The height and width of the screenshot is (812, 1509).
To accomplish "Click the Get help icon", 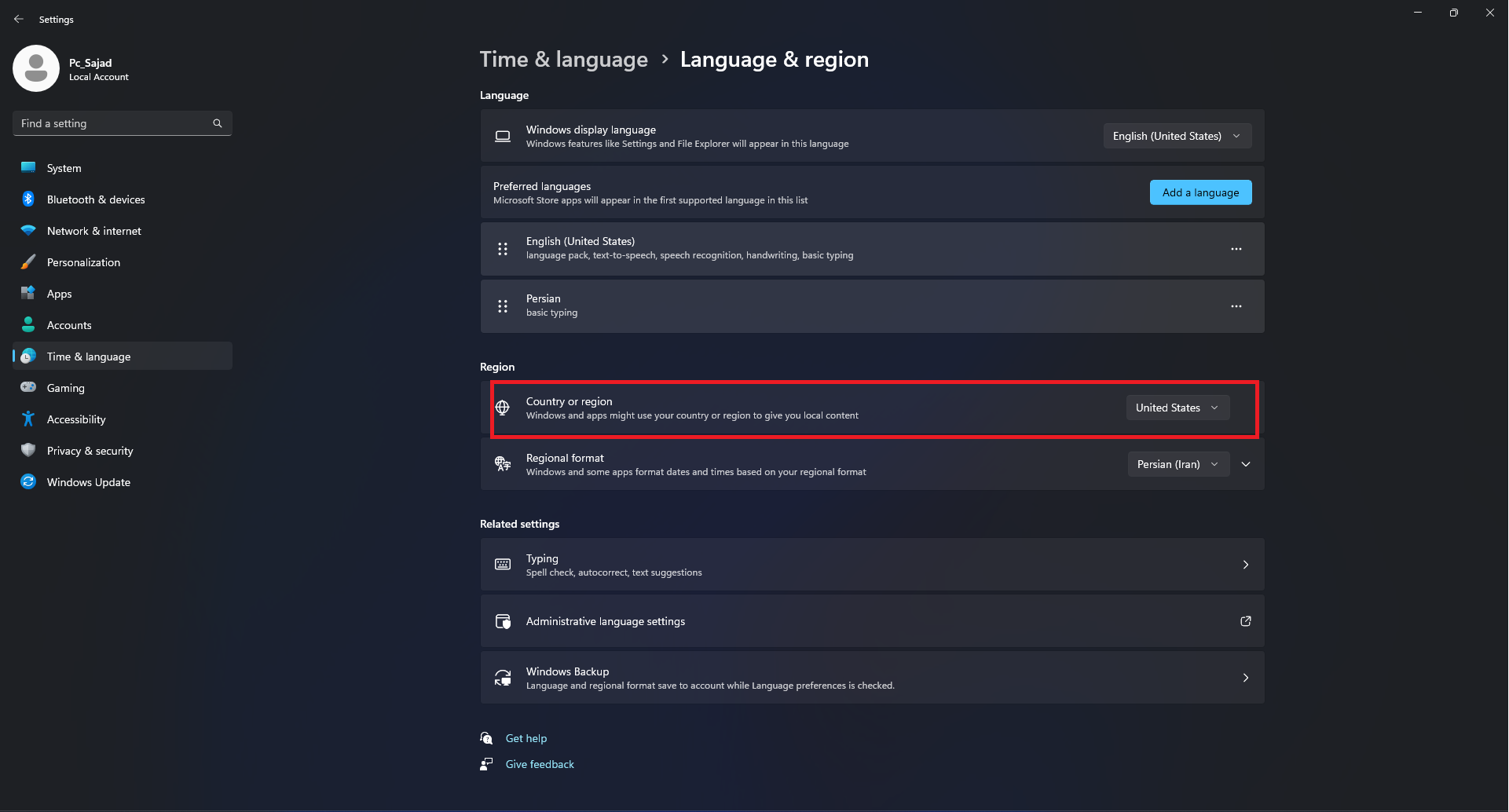I will tap(487, 738).
